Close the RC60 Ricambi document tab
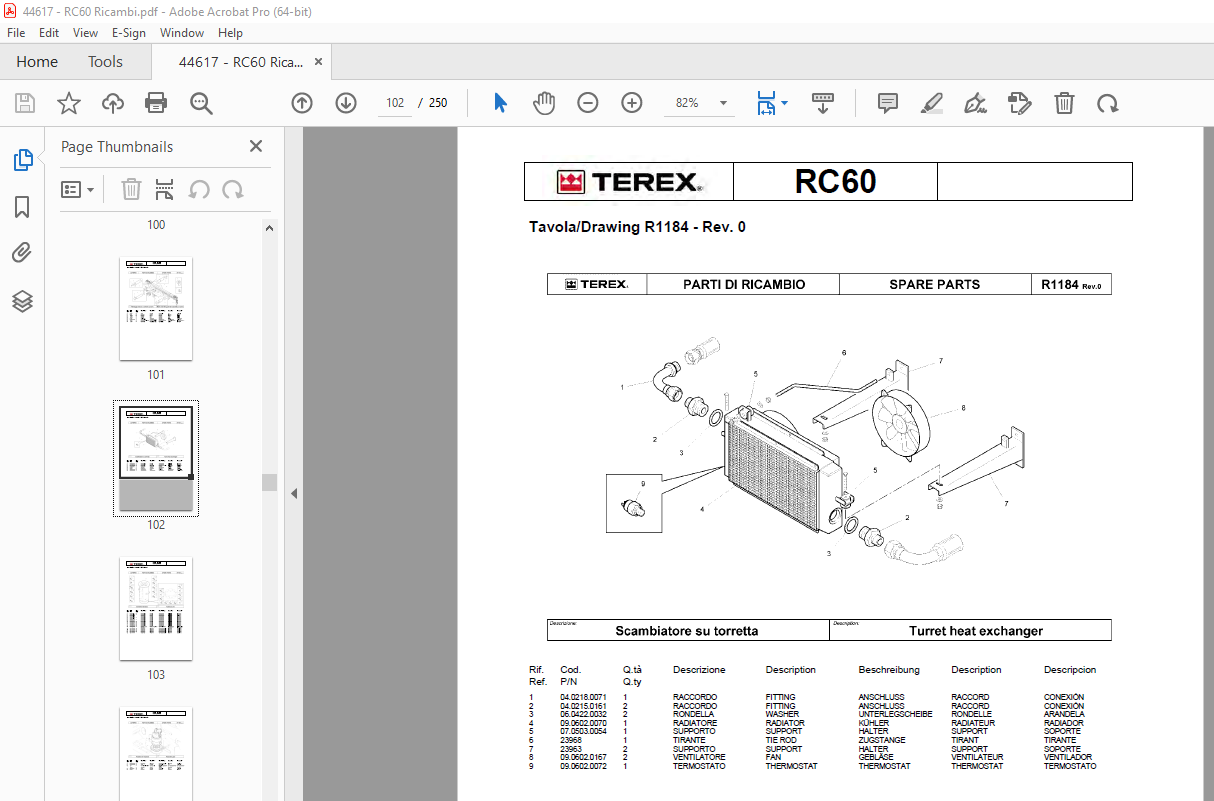Screen dimensions: 1214x801 click(x=319, y=62)
